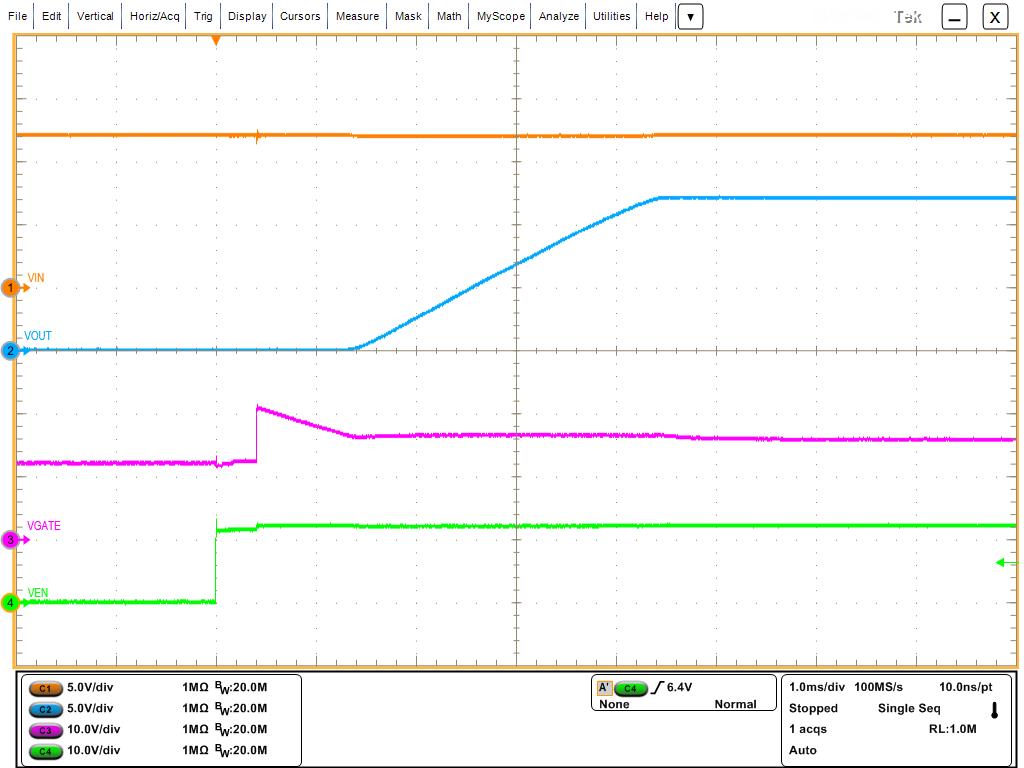Click the rising edge trigger slope icon
This screenshot has height=768, width=1024.
click(x=657, y=688)
